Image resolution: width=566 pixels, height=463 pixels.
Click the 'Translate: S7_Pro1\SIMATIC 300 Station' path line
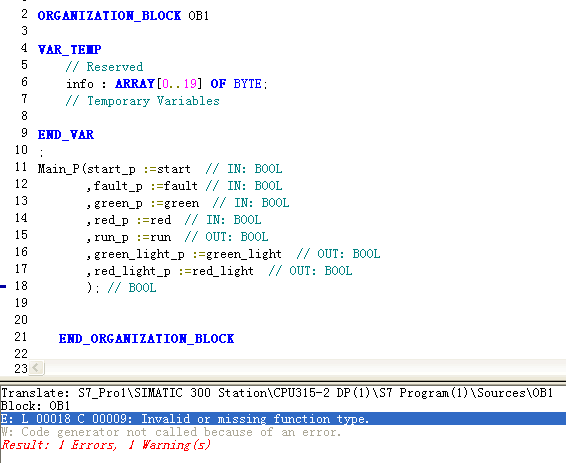(x=277, y=393)
